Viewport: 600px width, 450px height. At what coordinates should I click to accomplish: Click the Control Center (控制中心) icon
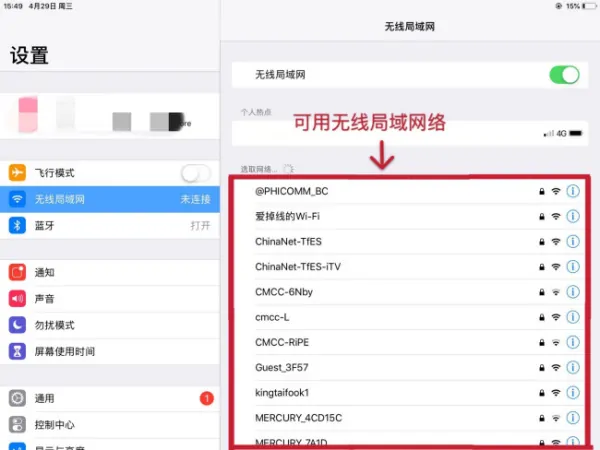pos(17,425)
